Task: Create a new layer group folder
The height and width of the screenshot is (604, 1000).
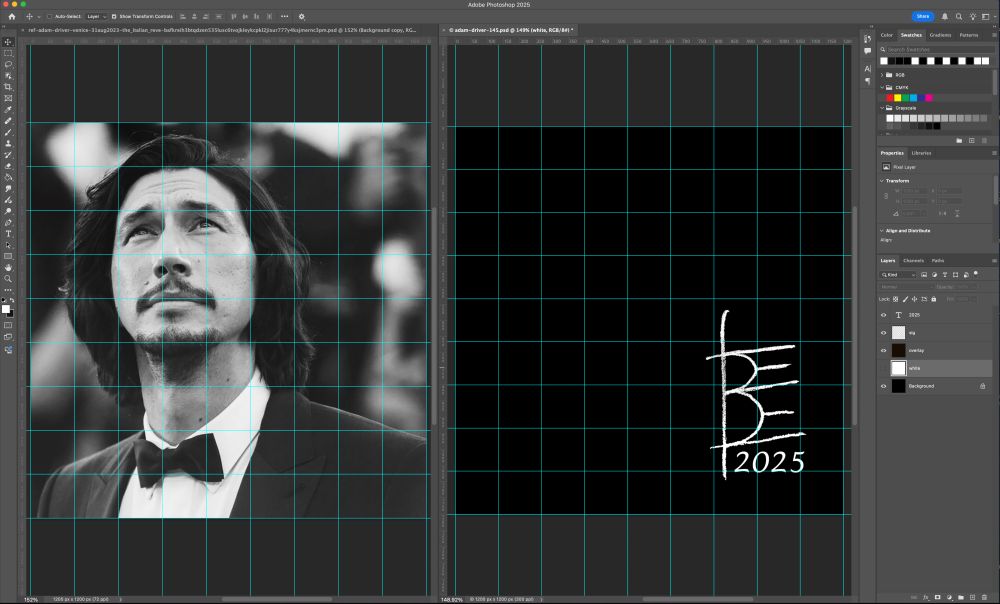Action: 960,598
